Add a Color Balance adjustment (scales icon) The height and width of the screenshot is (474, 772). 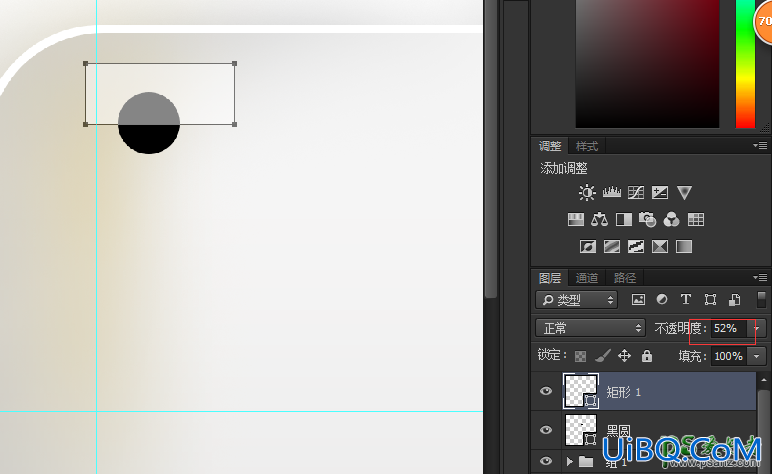coord(599,220)
